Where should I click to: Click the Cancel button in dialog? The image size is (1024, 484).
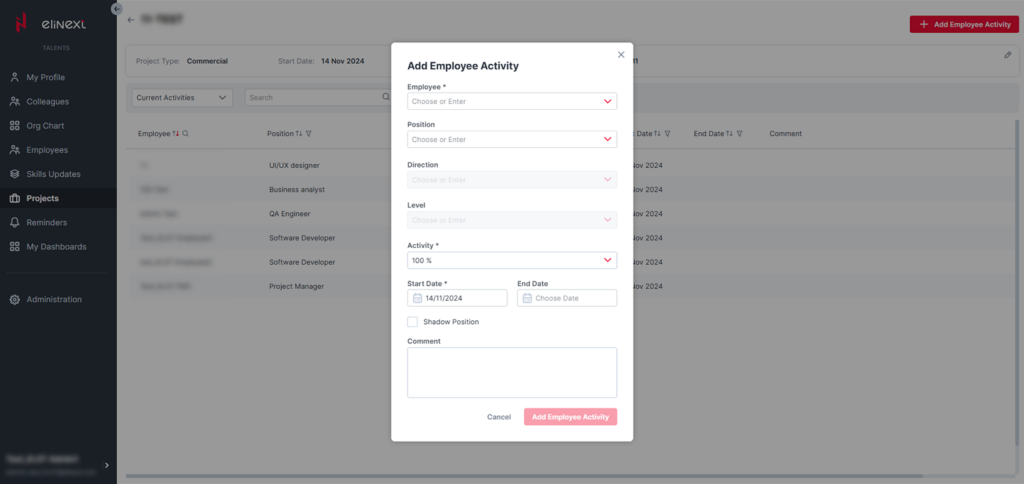[x=499, y=417]
